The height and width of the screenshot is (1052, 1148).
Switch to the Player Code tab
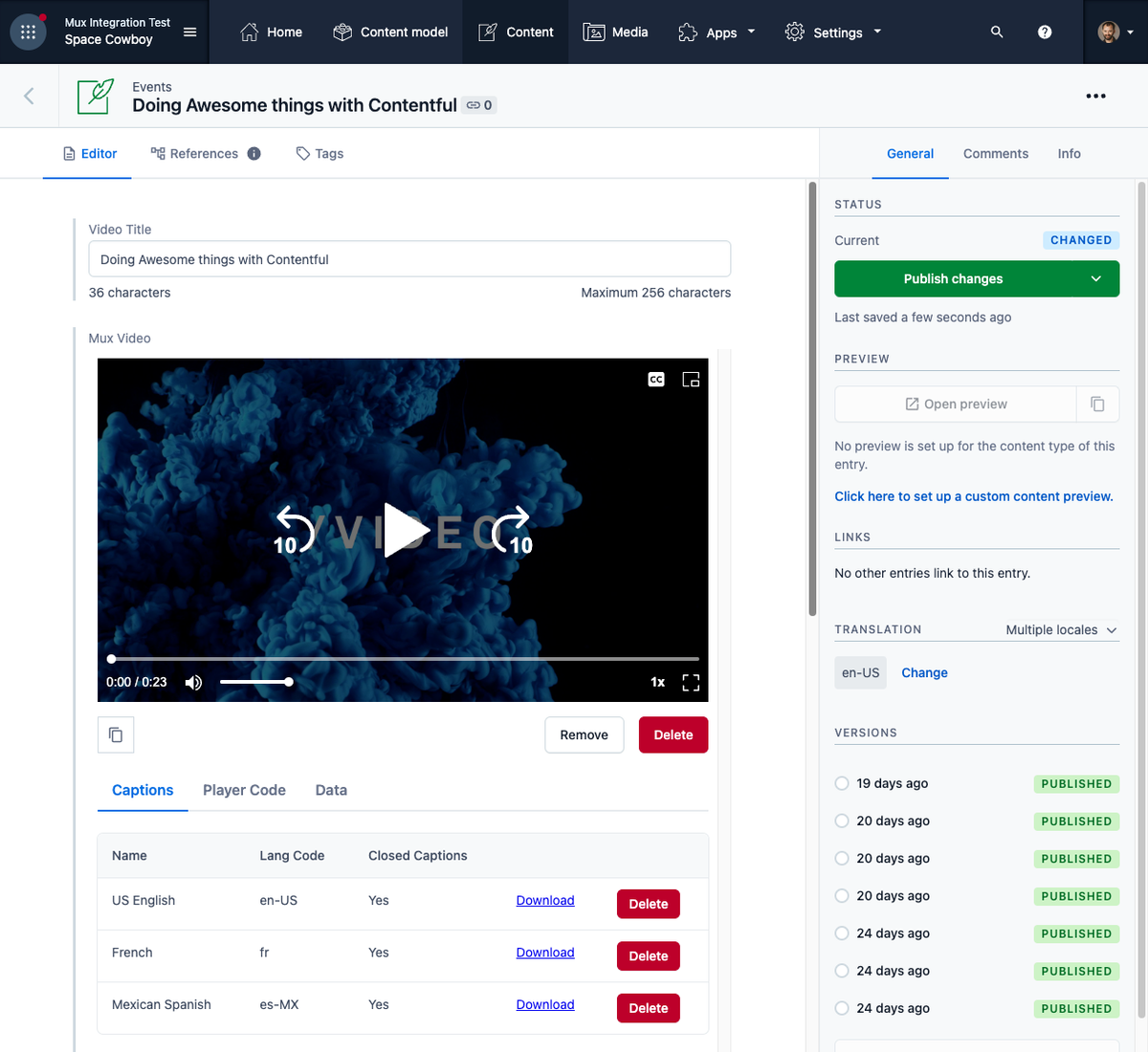pyautogui.click(x=244, y=790)
